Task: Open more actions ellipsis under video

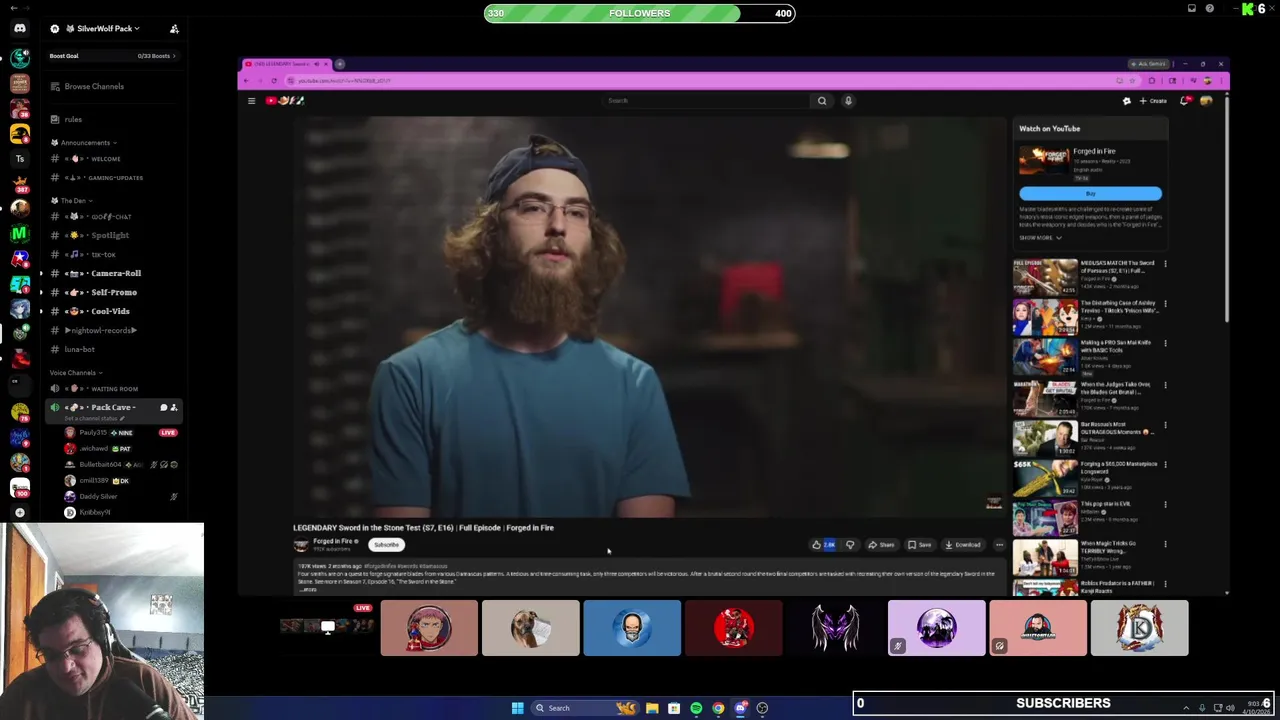Action: [999, 545]
